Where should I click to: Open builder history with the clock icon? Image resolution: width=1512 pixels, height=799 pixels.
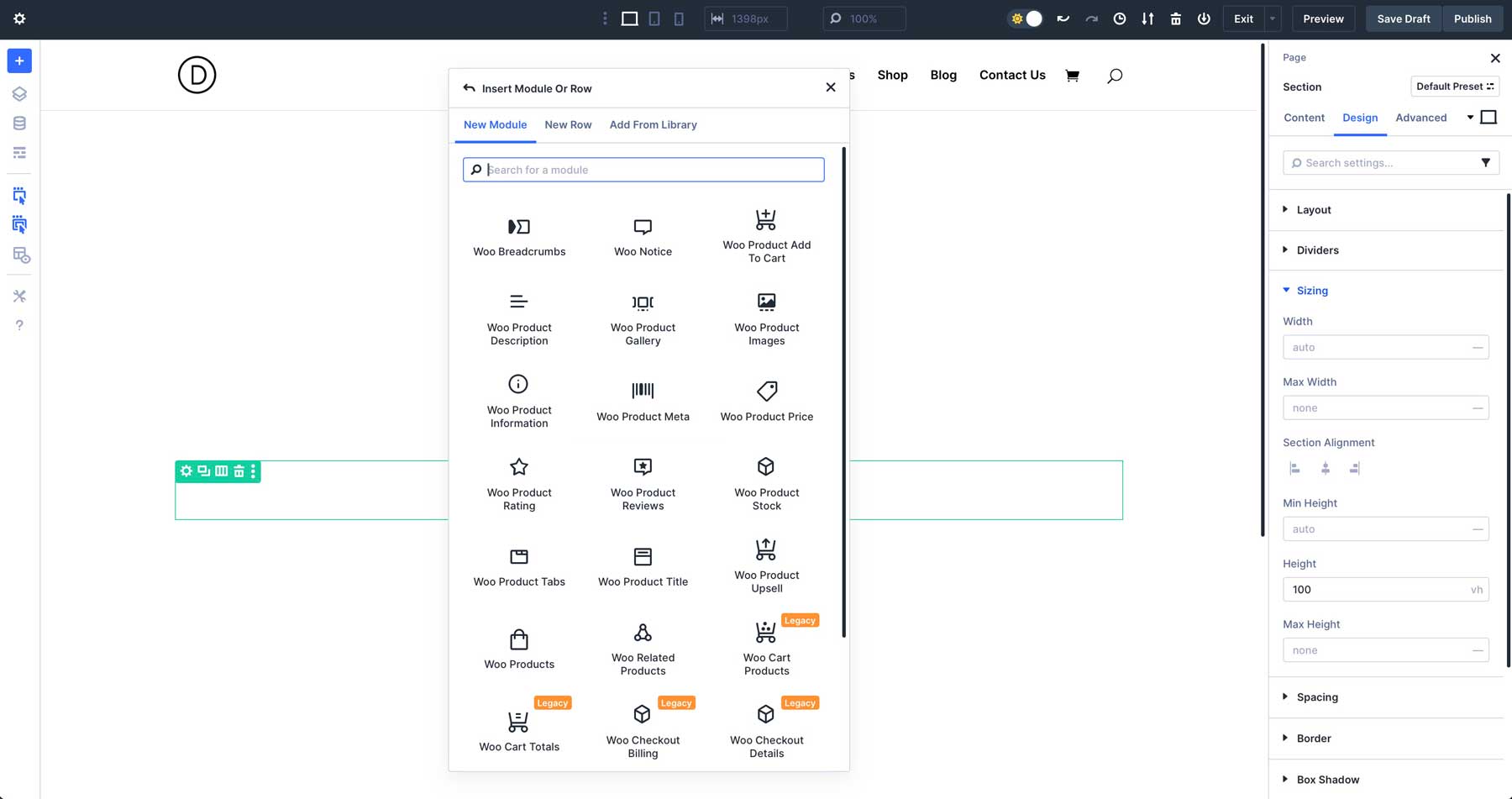[1119, 18]
